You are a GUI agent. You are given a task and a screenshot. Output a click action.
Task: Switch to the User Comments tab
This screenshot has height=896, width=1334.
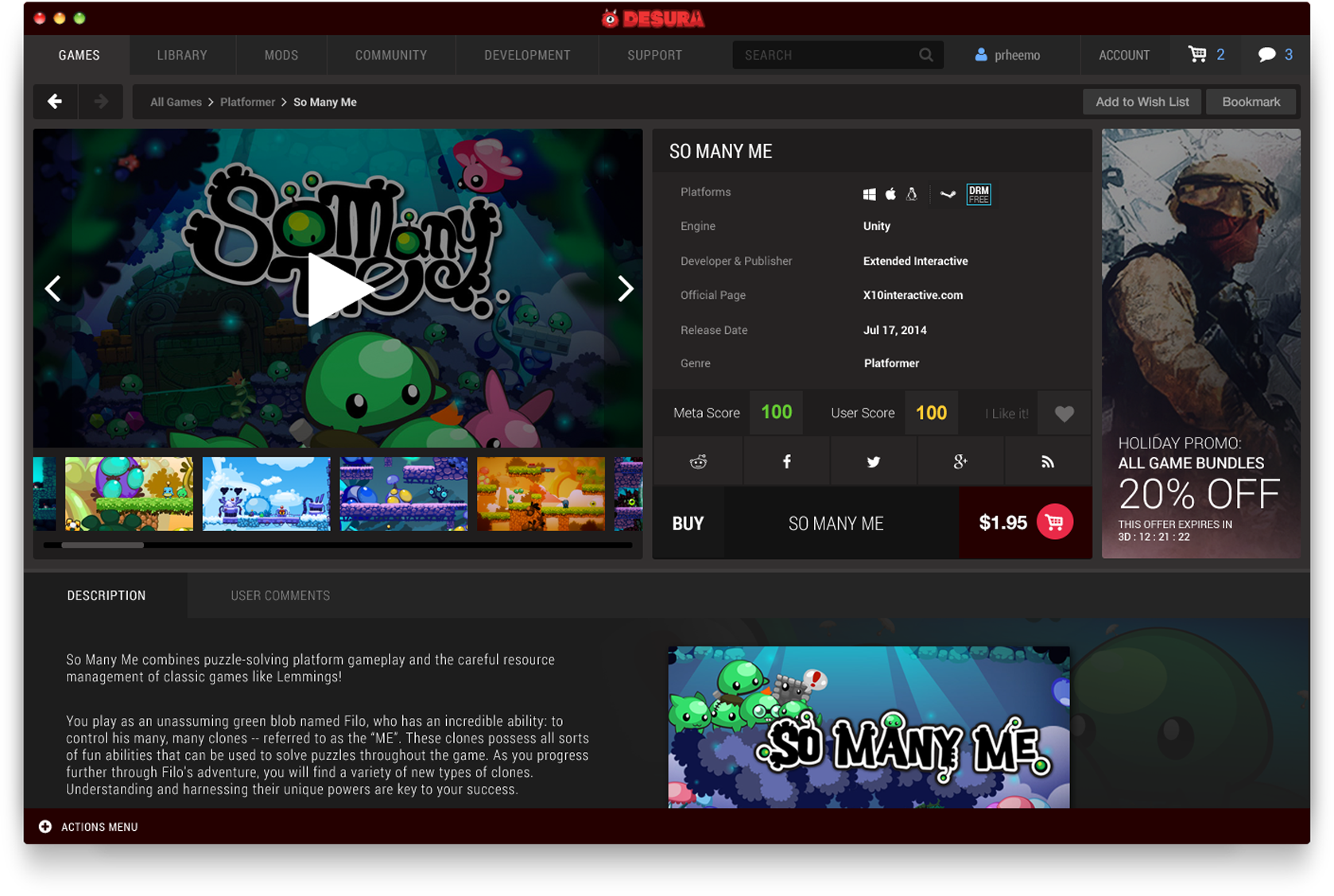tap(280, 595)
